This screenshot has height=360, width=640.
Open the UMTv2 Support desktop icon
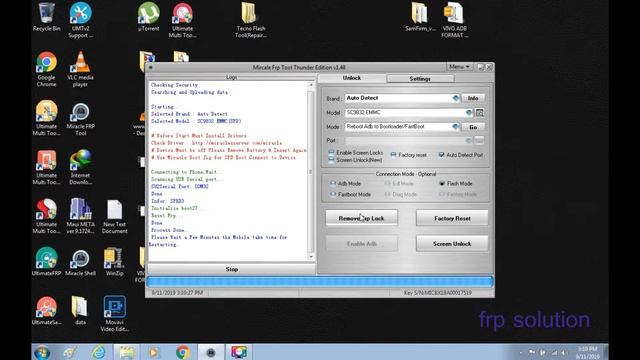point(80,20)
